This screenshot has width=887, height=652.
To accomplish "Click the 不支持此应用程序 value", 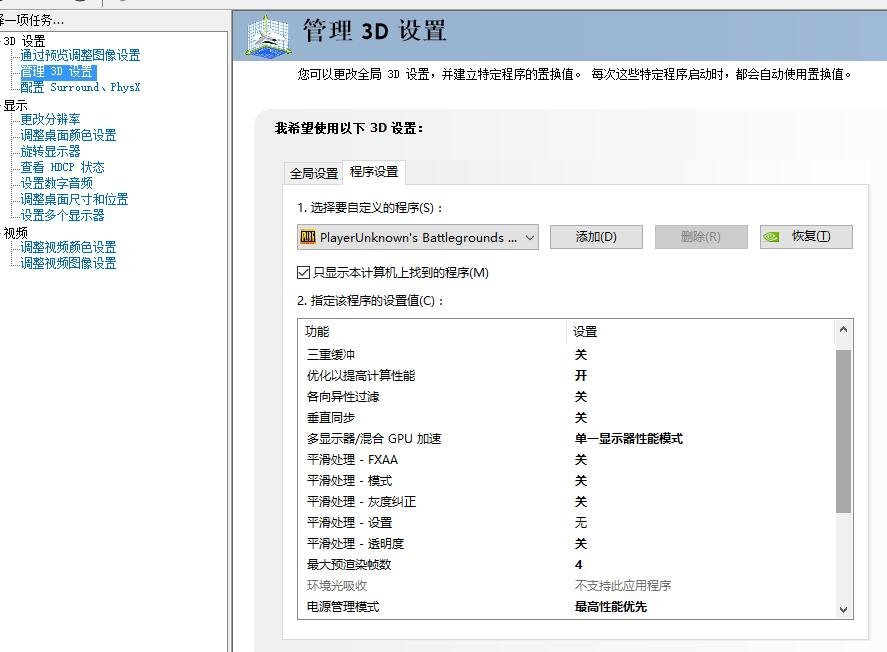I will [623, 585].
